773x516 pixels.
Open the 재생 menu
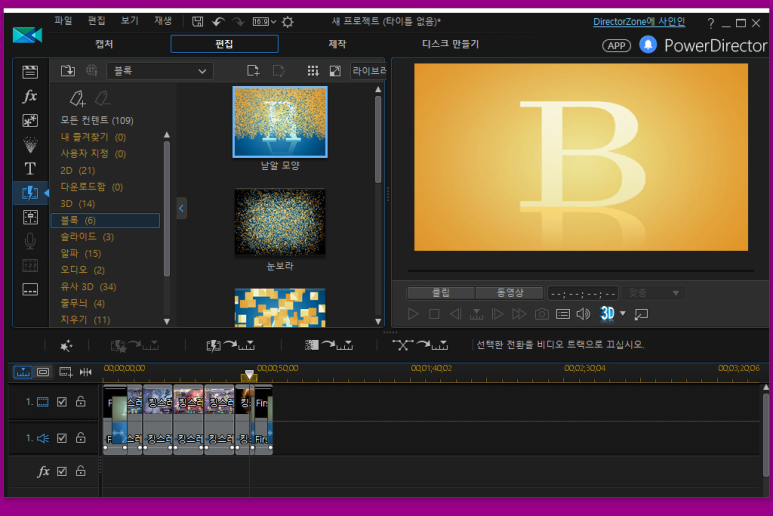point(163,21)
